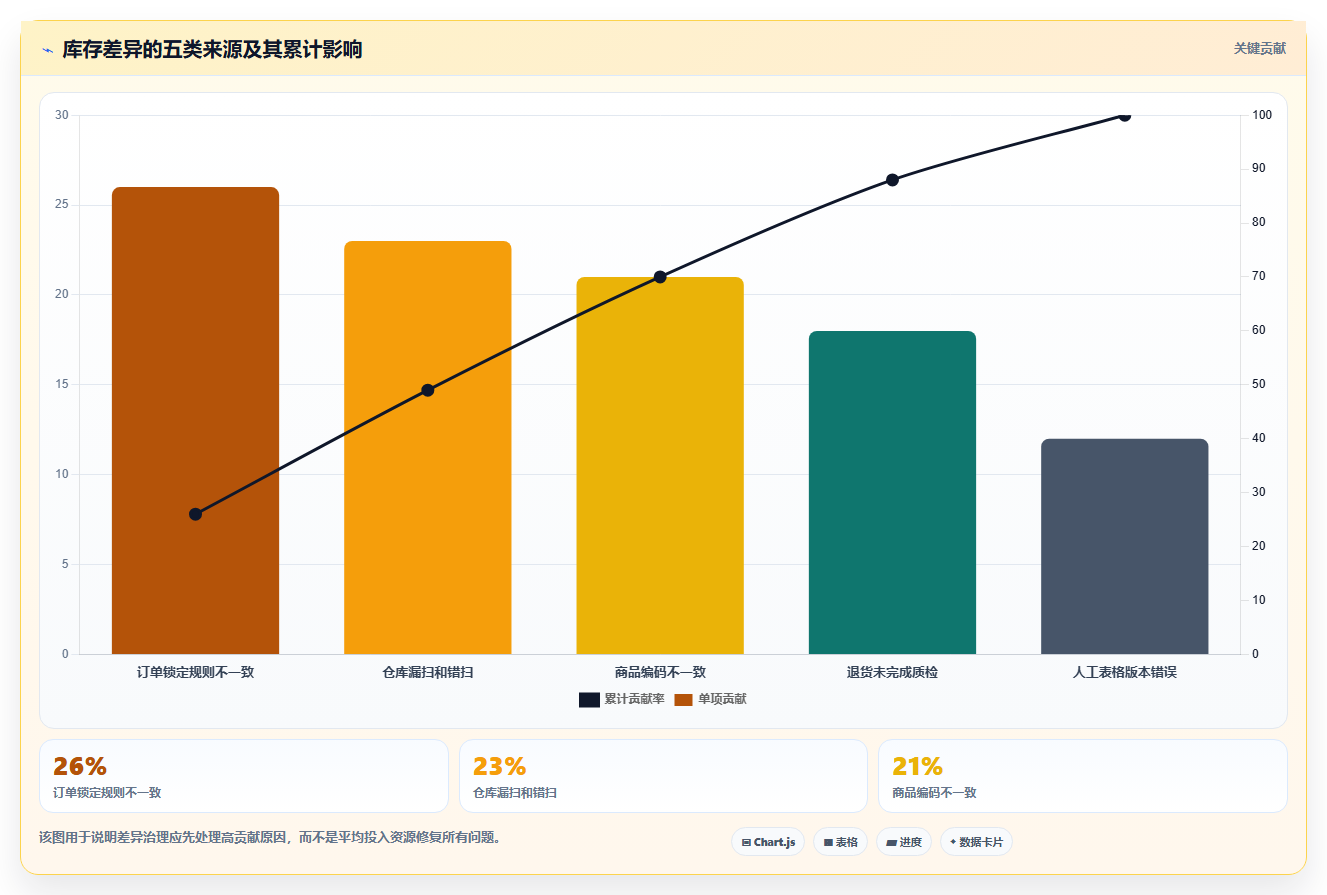Click the cumulative line point at 49%

click(x=428, y=390)
